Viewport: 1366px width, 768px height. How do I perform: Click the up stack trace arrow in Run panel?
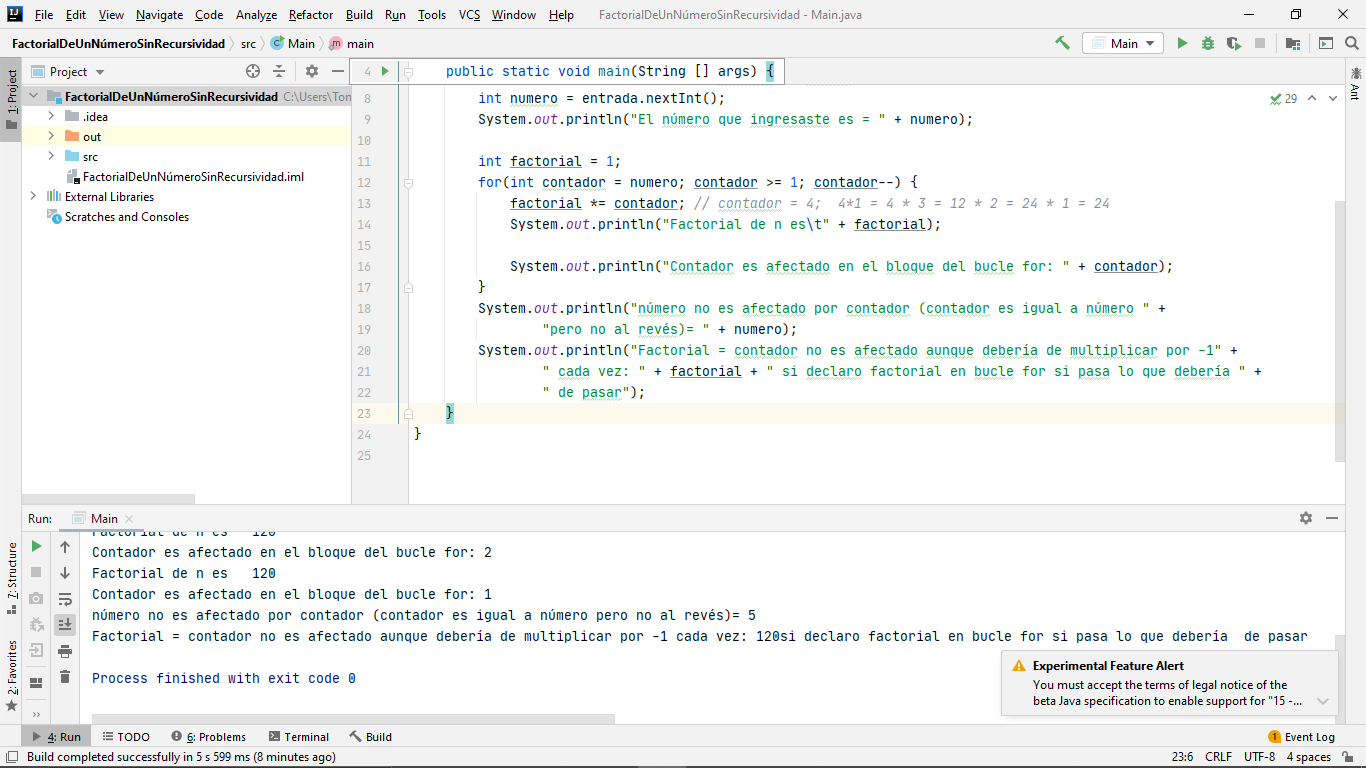tap(65, 546)
